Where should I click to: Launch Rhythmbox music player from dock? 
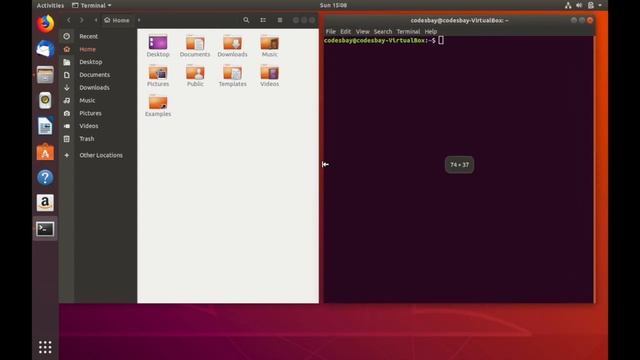pos(45,100)
